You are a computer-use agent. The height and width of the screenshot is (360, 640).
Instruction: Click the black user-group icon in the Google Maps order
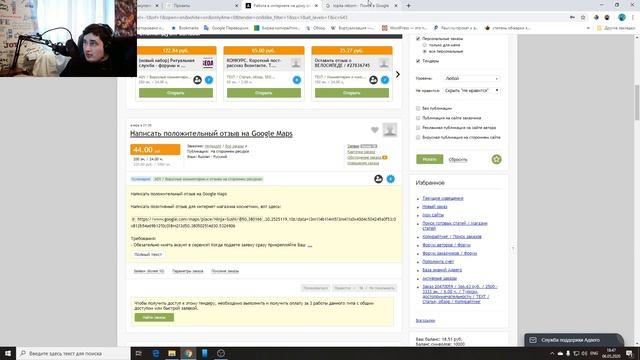(378, 179)
